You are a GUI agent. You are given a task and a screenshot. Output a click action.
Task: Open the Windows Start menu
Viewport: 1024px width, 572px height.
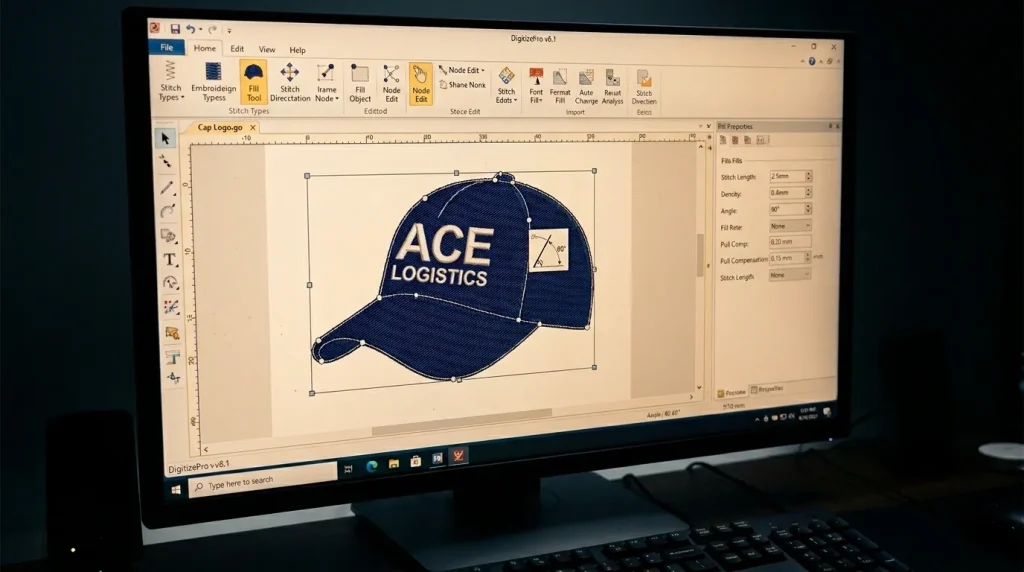click(x=176, y=490)
